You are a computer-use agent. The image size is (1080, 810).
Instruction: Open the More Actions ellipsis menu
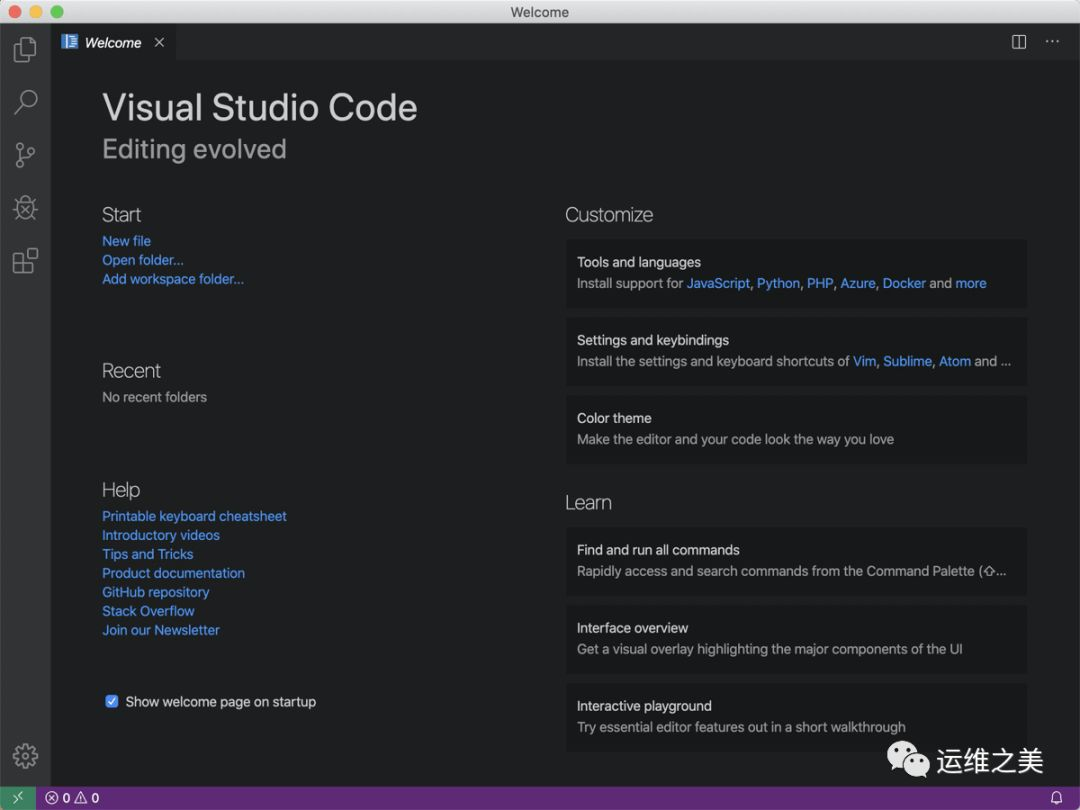click(1052, 42)
